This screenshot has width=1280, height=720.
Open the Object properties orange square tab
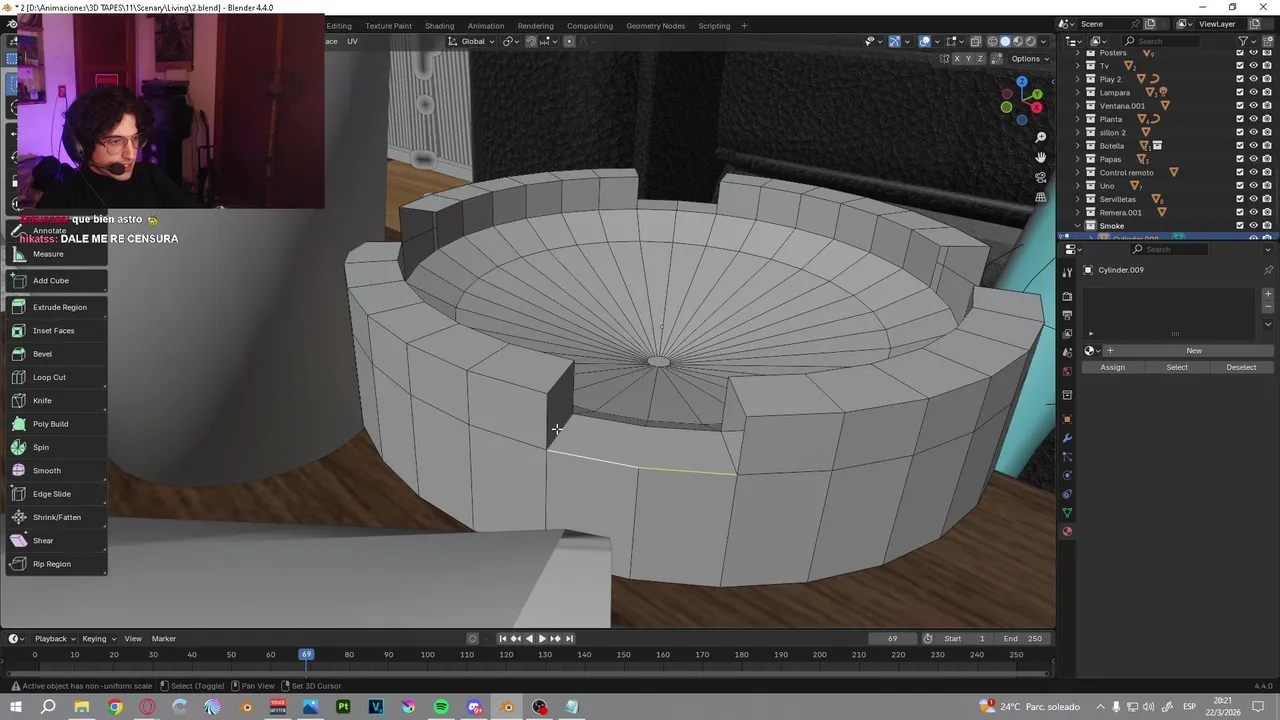pyautogui.click(x=1067, y=419)
